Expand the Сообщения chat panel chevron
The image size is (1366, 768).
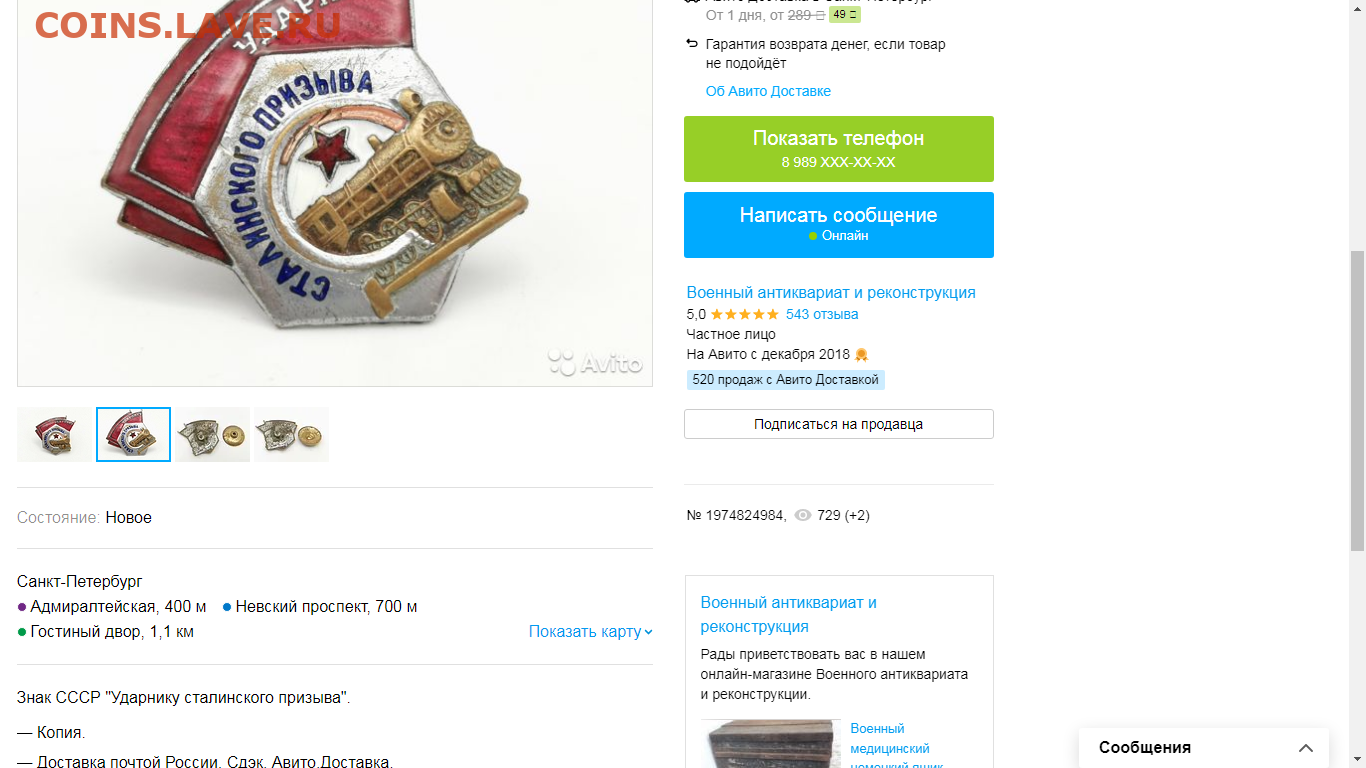click(1306, 748)
